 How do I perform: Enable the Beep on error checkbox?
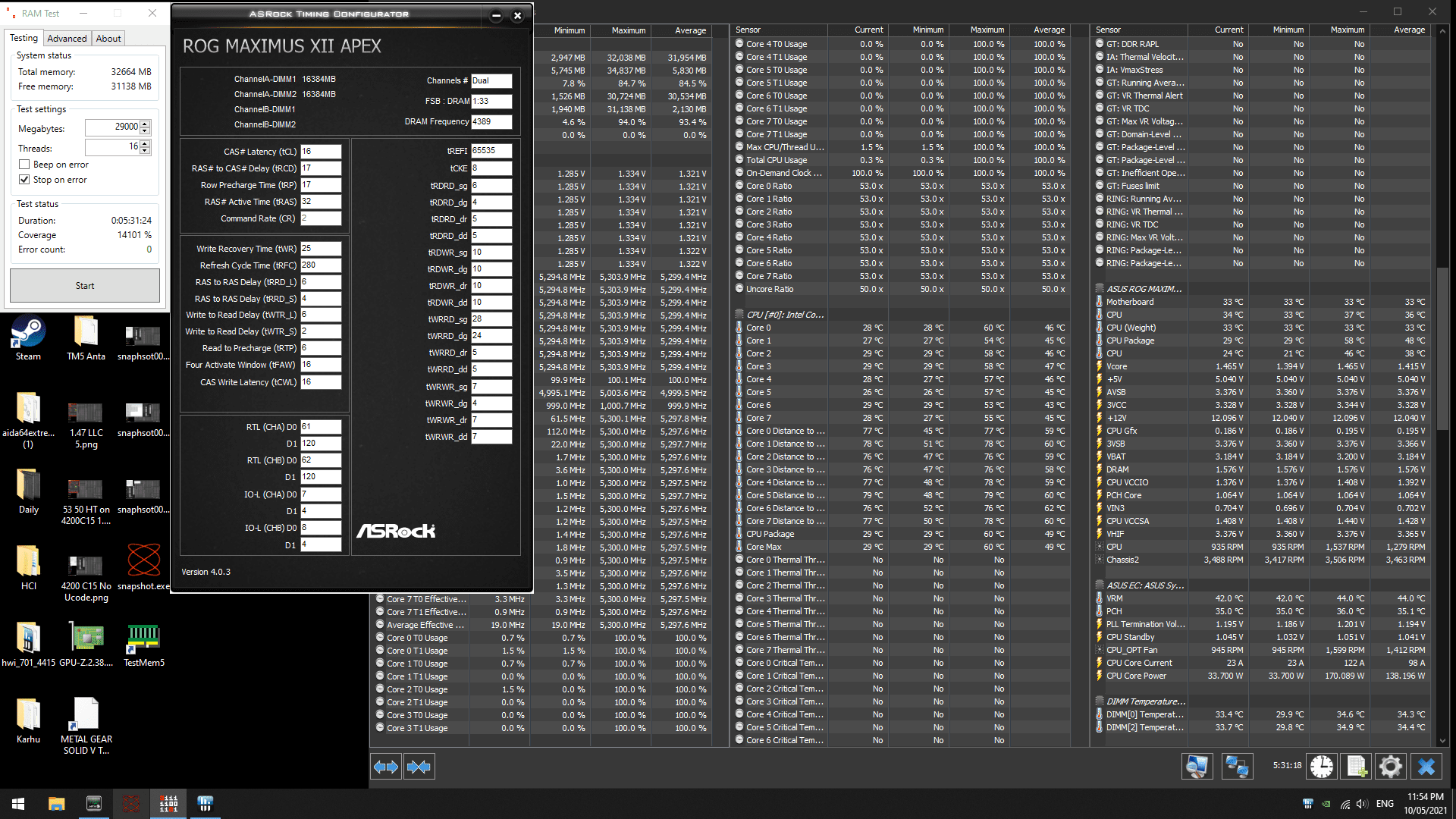pos(24,165)
